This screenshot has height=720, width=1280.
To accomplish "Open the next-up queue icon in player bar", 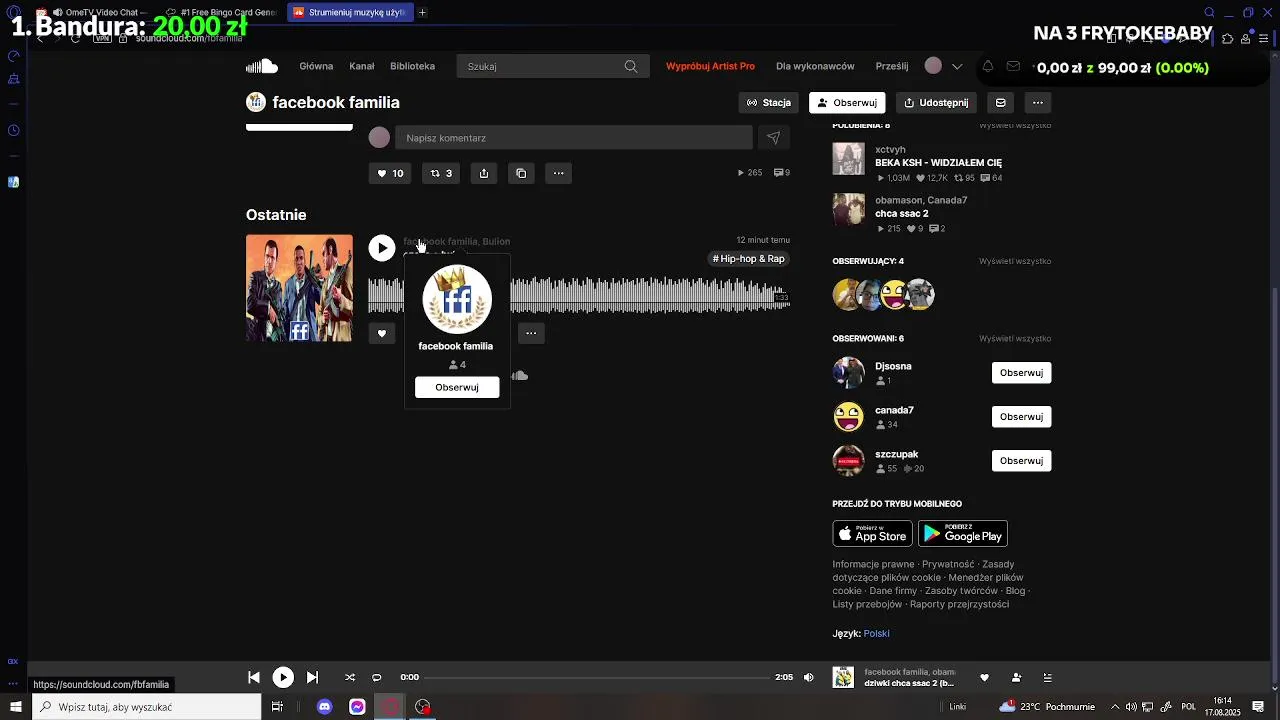I will pyautogui.click(x=1048, y=678).
